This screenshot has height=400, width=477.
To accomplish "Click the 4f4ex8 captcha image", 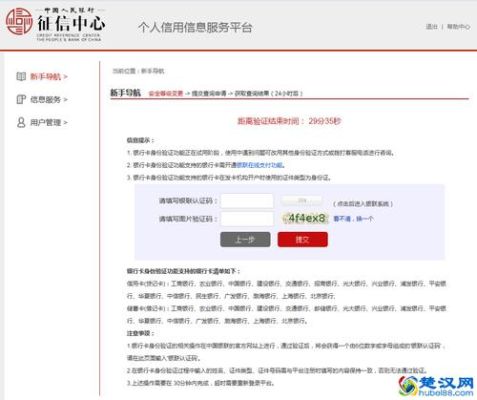I will [306, 218].
